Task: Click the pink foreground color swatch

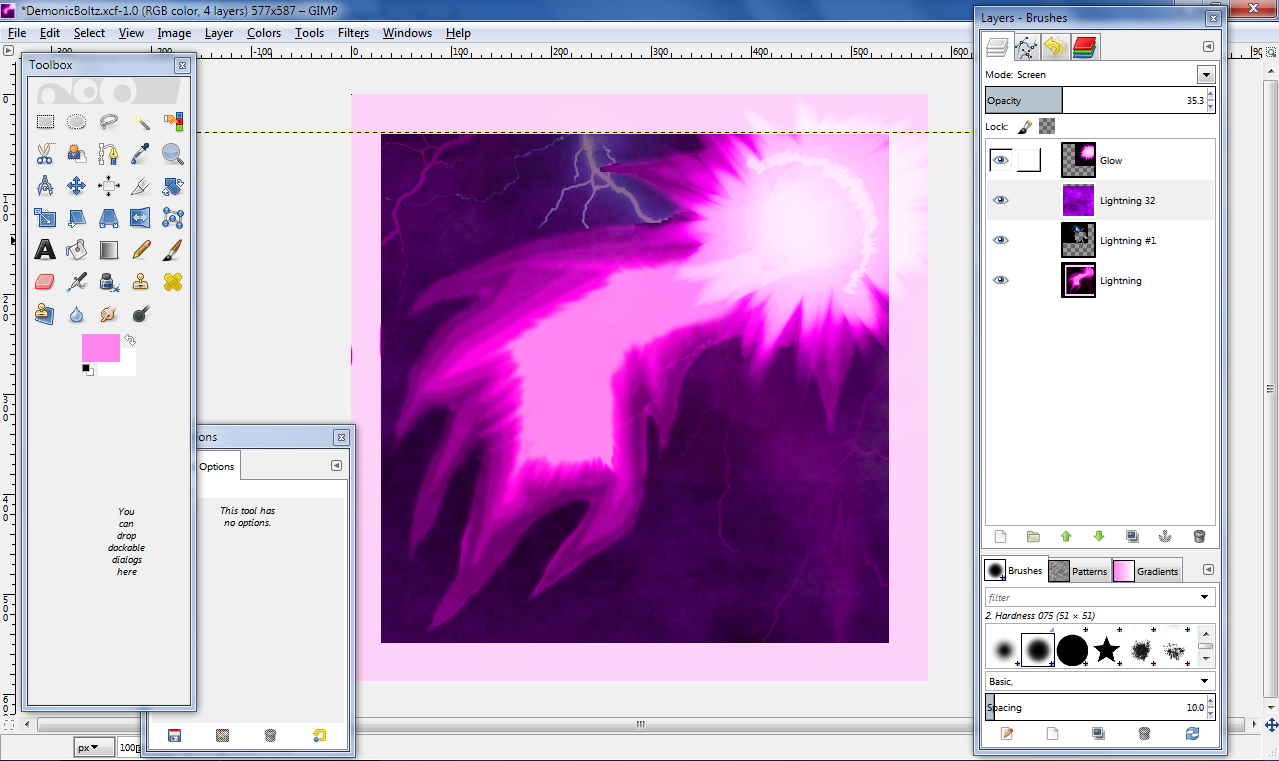Action: point(100,348)
